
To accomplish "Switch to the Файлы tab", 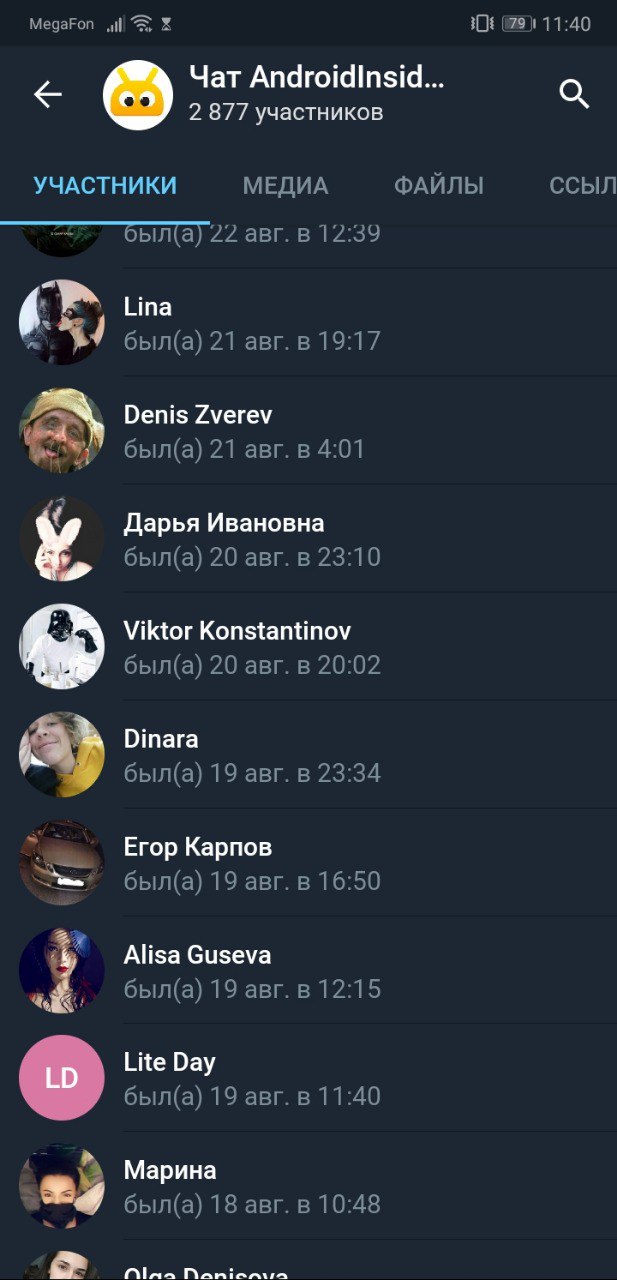I will pyautogui.click(x=439, y=185).
